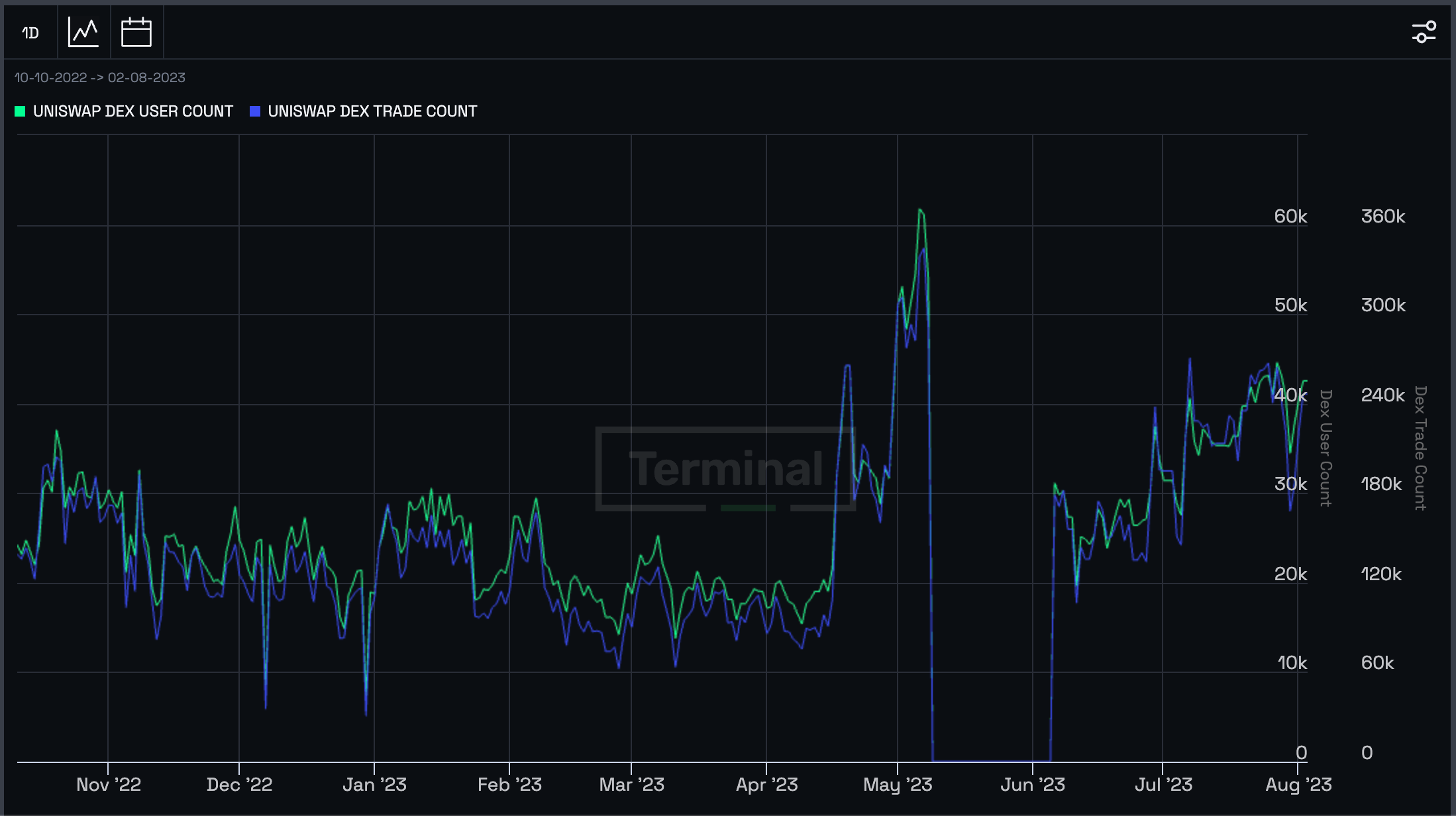The height and width of the screenshot is (816, 1456).
Task: Toggle Uniswap DEX Trade Count series
Action: pyautogui.click(x=364, y=111)
